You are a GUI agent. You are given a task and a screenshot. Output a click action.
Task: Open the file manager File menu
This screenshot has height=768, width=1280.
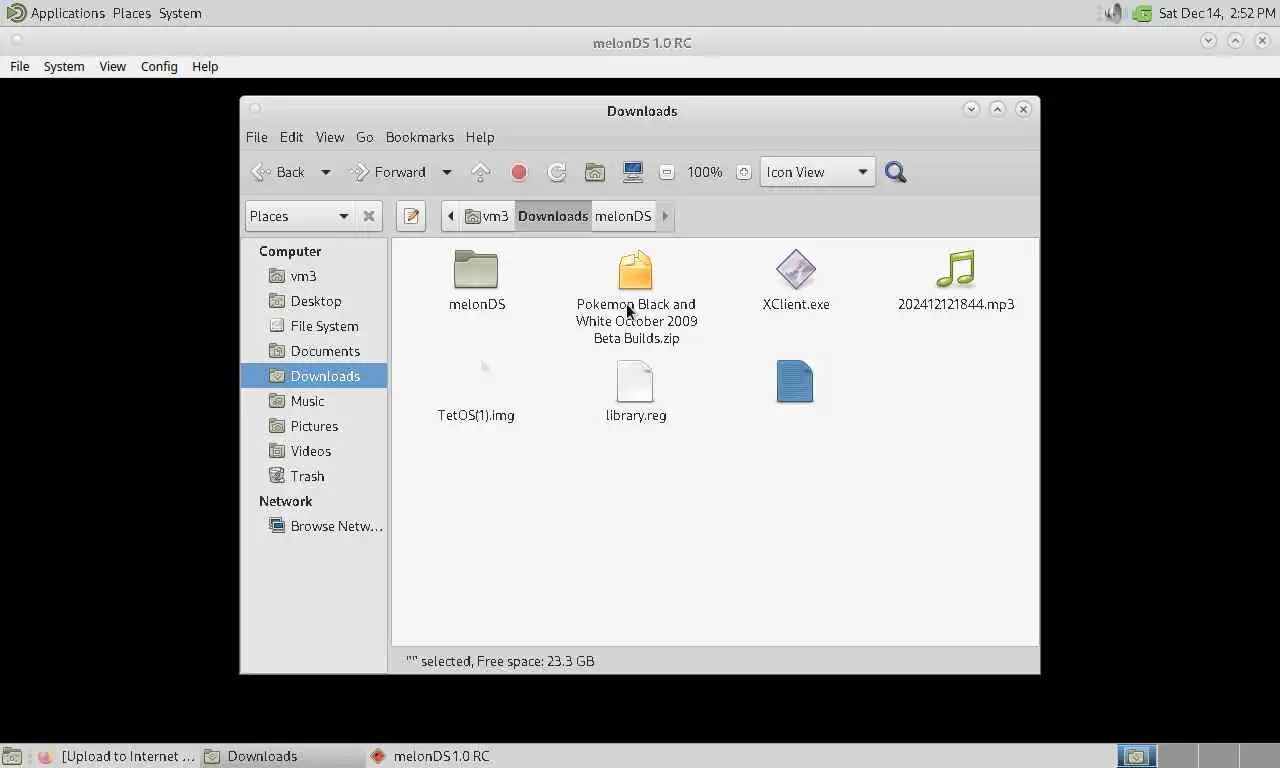257,137
